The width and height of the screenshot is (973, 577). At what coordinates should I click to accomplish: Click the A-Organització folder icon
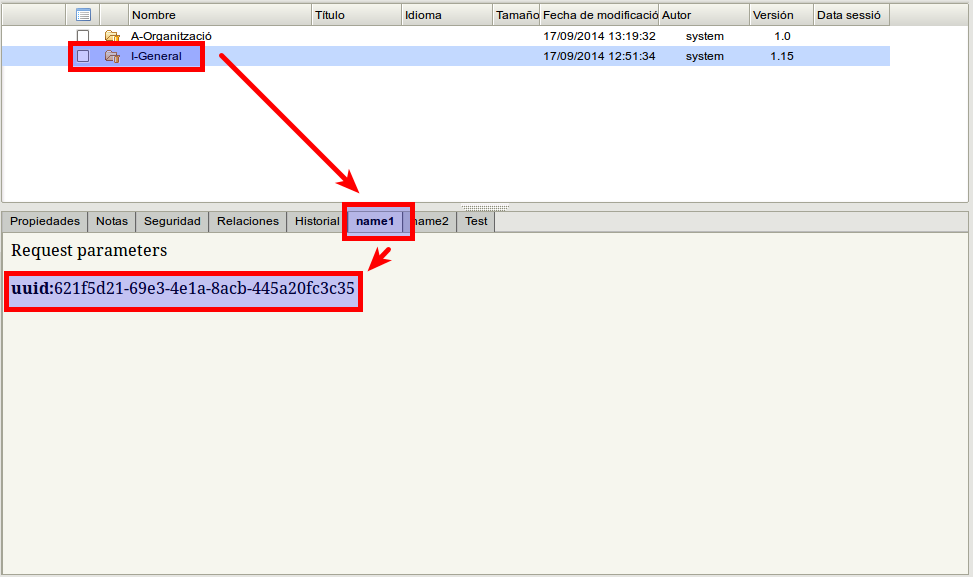[112, 36]
